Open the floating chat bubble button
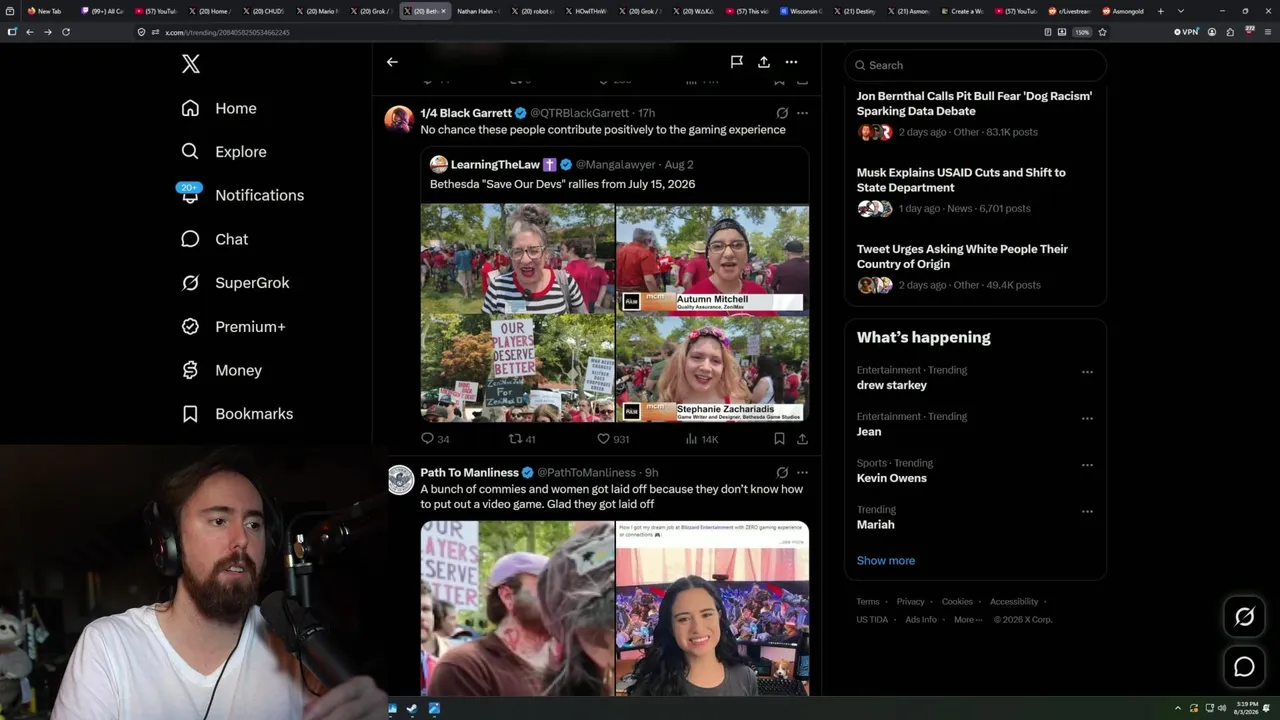Viewport: 1280px width, 720px height. [1244, 667]
